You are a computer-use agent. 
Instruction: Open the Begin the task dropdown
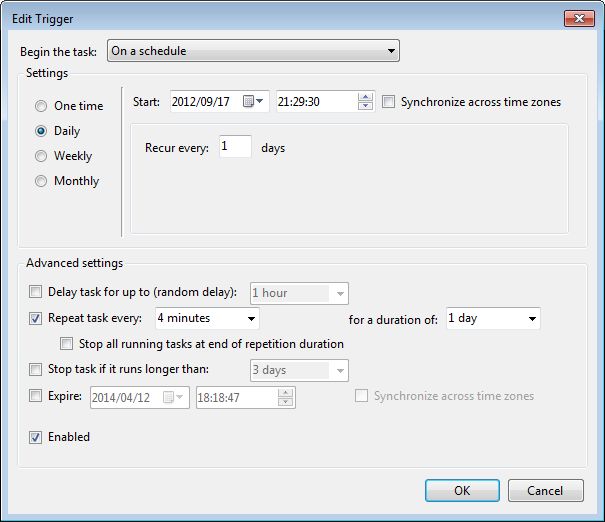coord(253,51)
